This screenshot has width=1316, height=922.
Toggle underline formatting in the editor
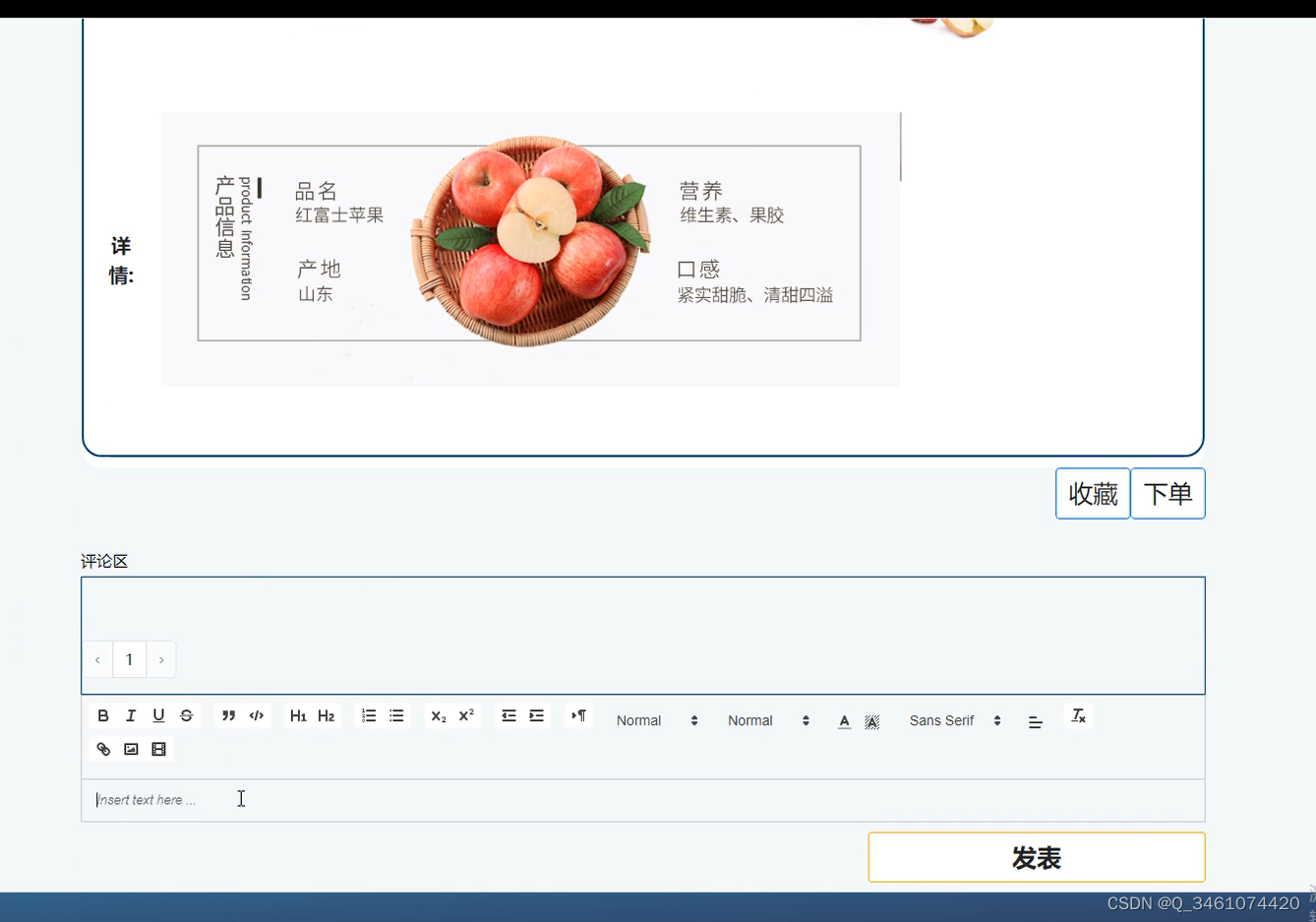tap(158, 716)
